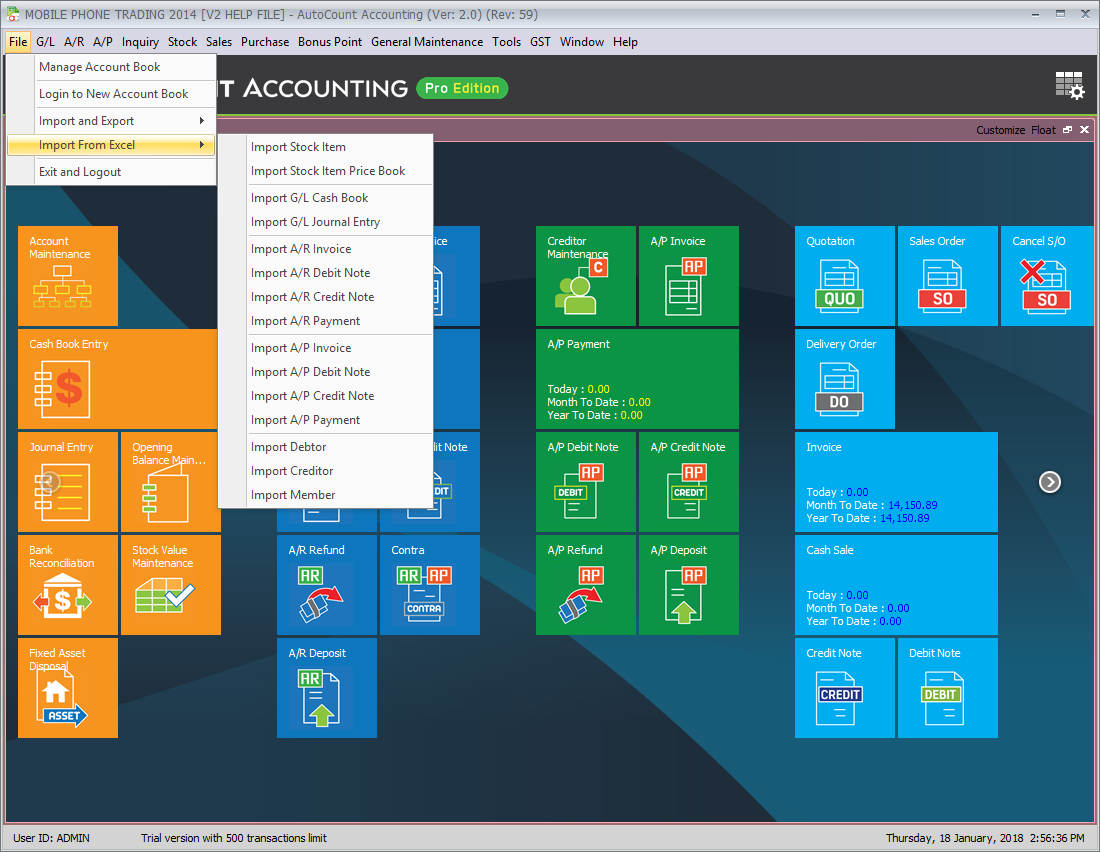1100x852 pixels.
Task: Open the A/R menu
Action: point(74,42)
